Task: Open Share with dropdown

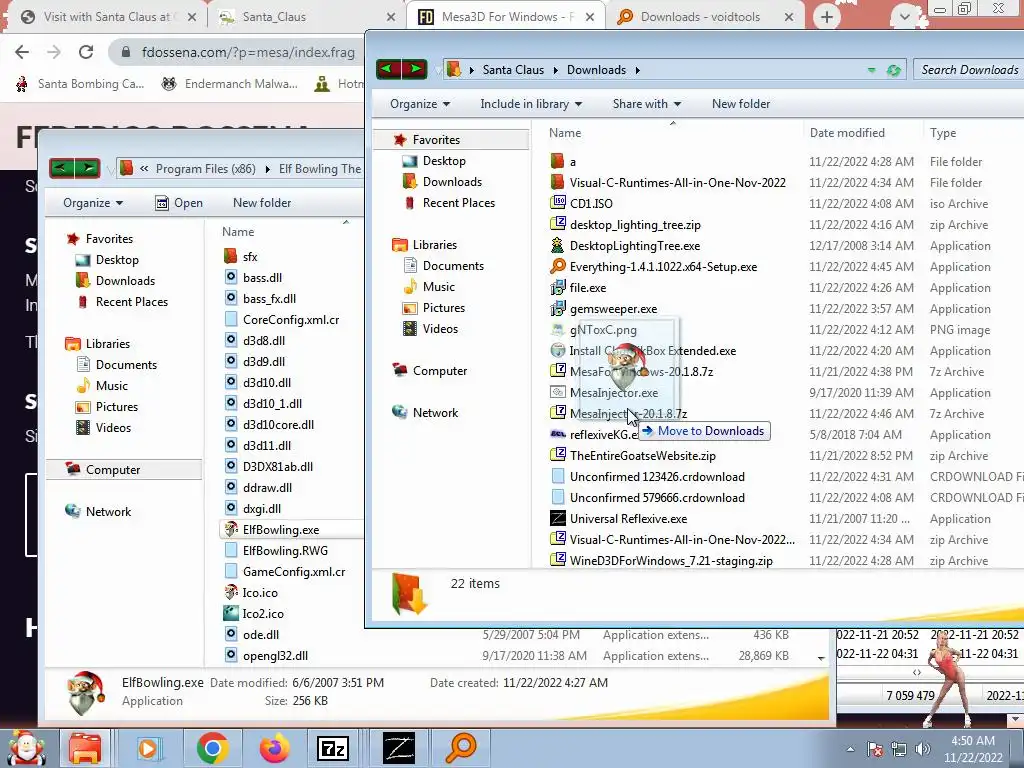Action: (x=647, y=104)
